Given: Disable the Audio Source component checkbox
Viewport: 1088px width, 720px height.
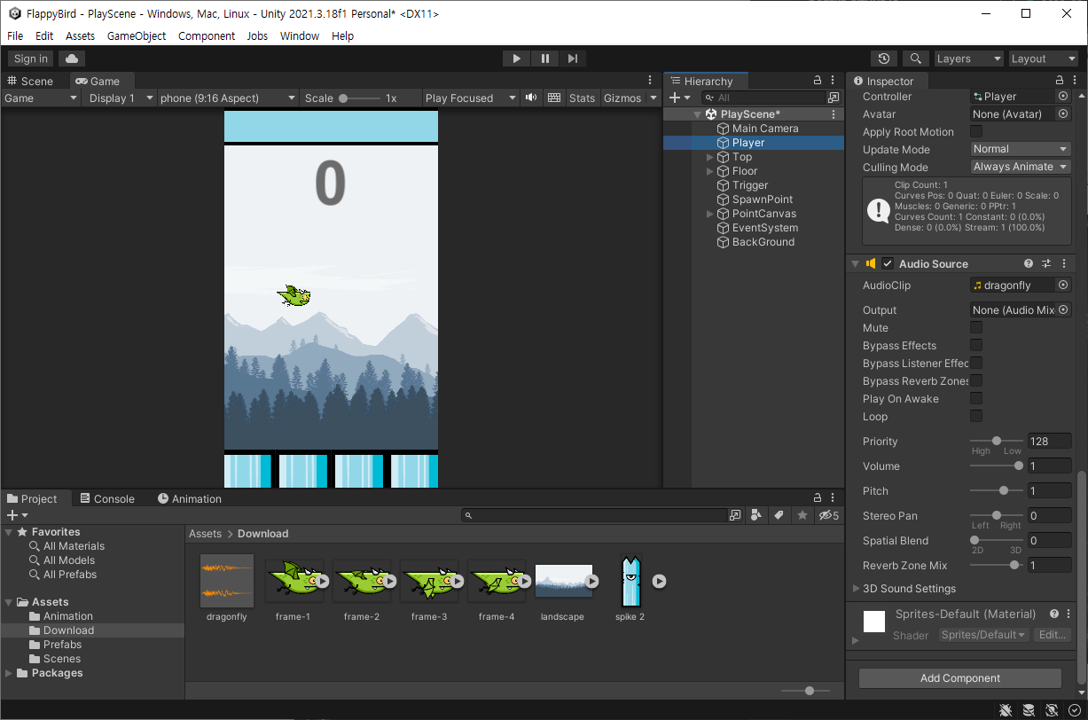Looking at the screenshot, I should [887, 264].
